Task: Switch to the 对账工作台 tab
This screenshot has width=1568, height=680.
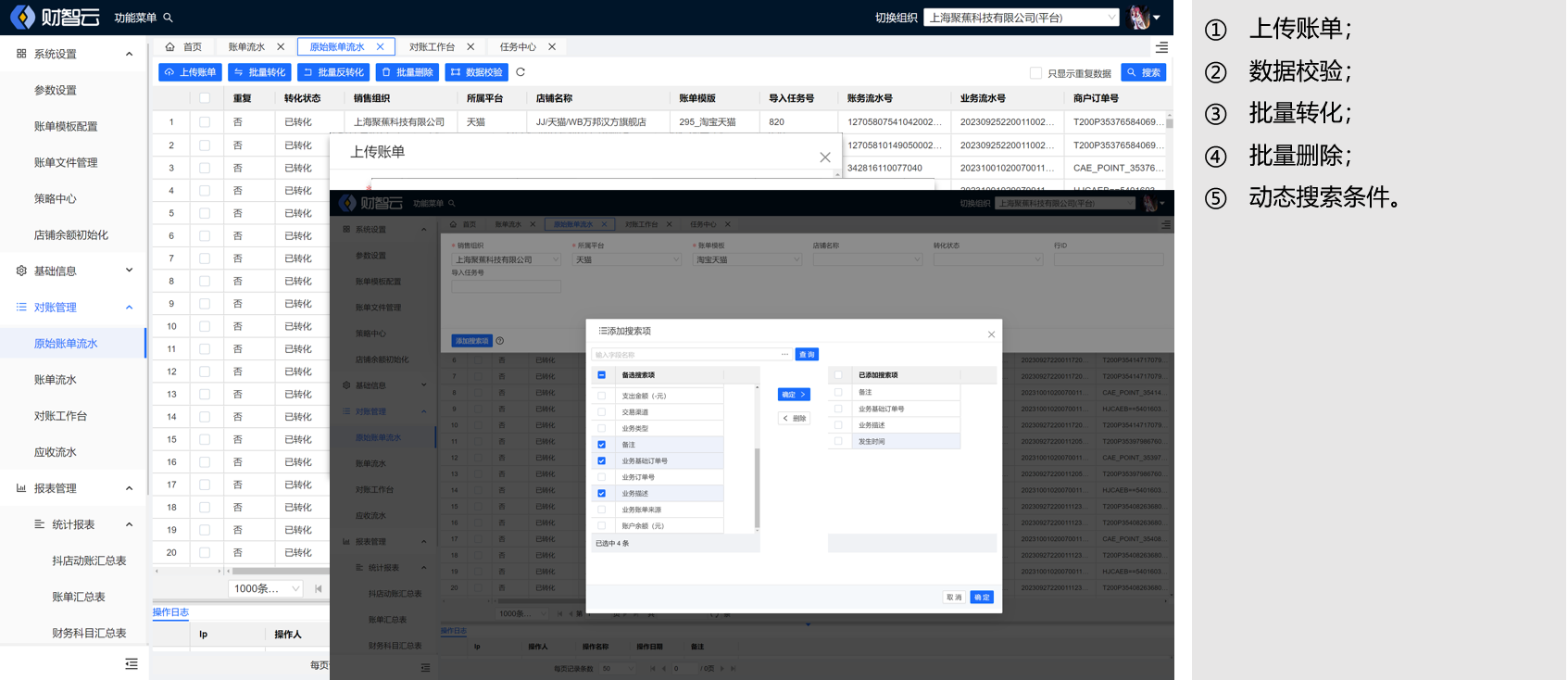Action: coord(432,47)
